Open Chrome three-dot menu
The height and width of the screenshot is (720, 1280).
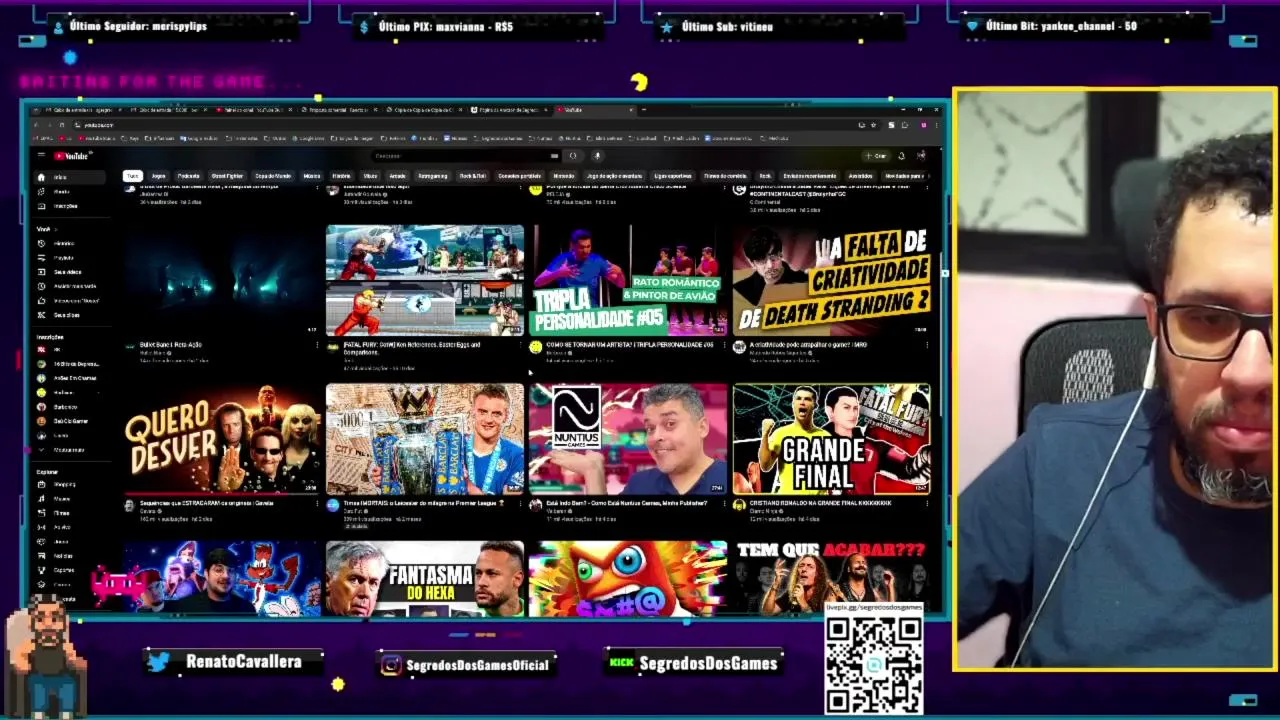936,125
